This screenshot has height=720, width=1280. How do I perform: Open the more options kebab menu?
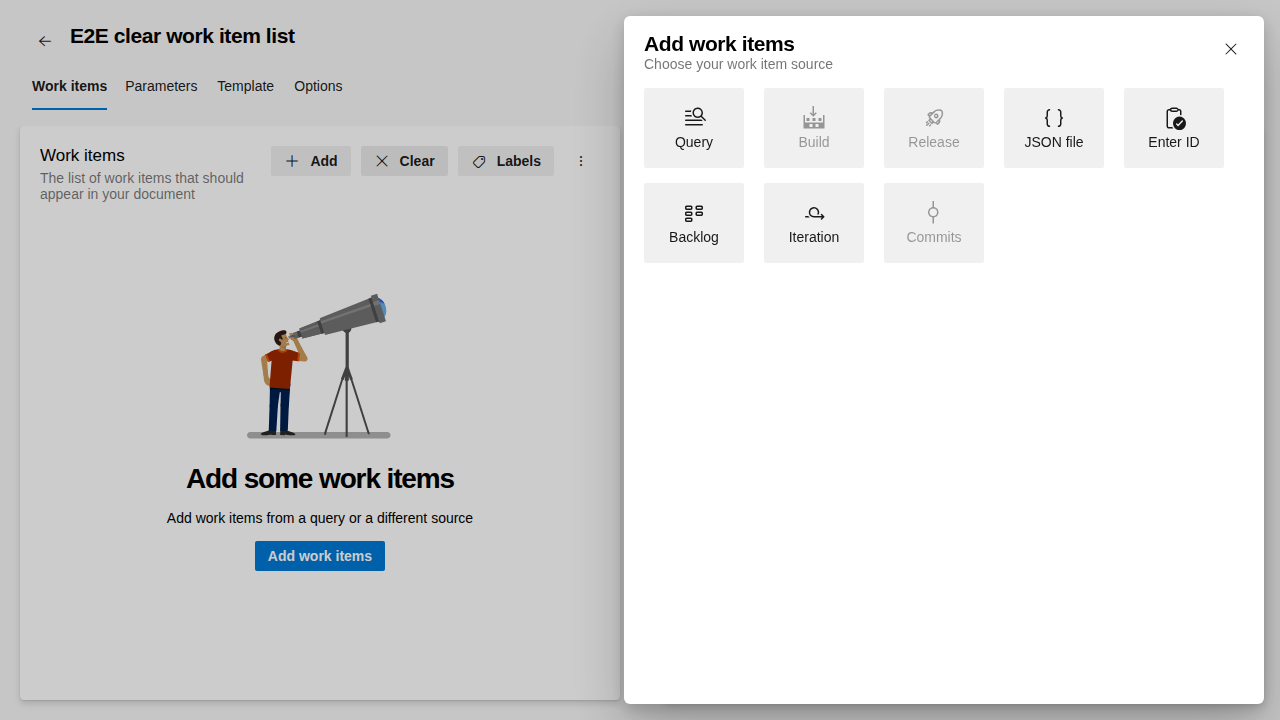pyautogui.click(x=581, y=161)
